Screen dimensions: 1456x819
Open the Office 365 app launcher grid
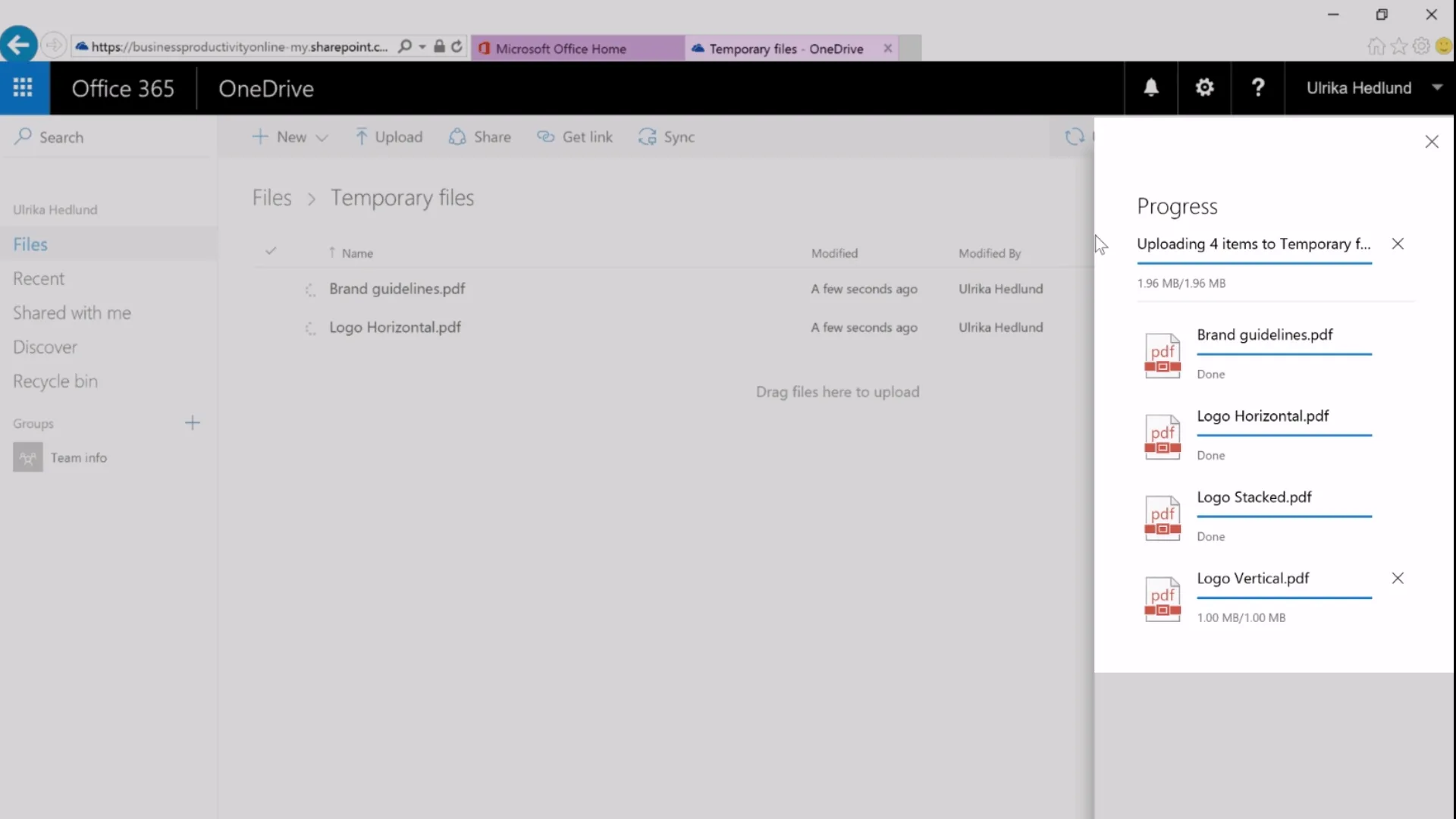pos(24,88)
